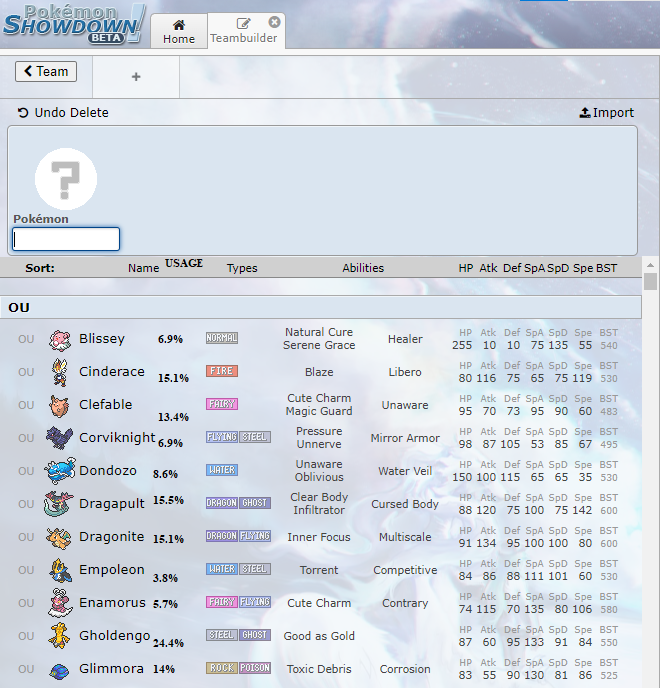Select the Clefable sprite icon
Viewport: 672px width, 688px height.
(60, 405)
